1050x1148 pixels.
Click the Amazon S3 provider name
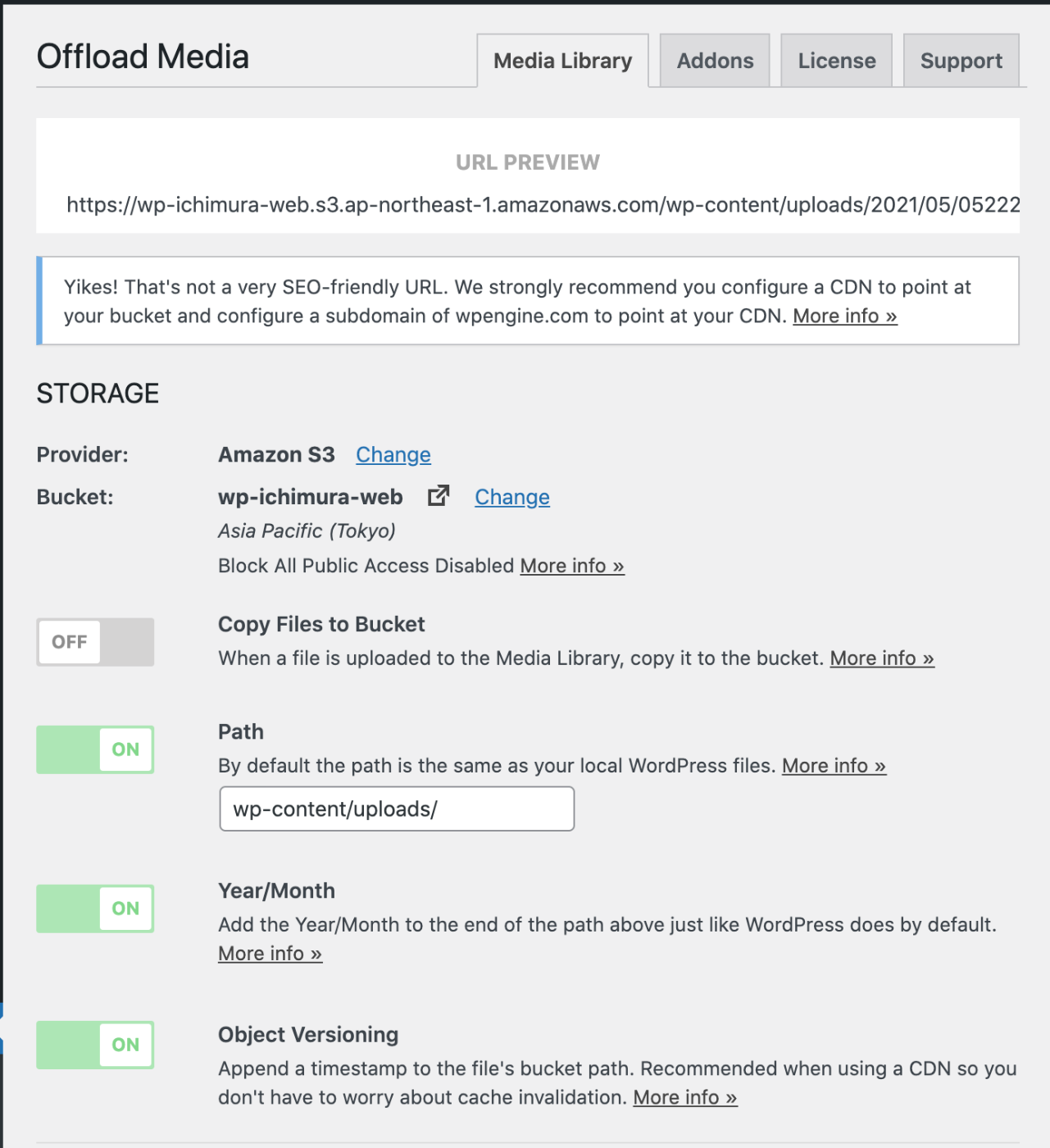click(x=276, y=455)
